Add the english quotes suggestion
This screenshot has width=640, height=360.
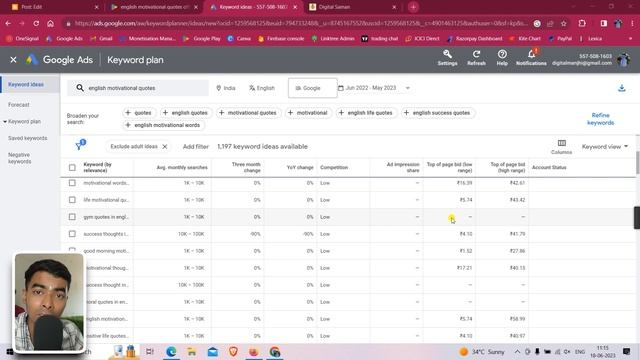tap(185, 113)
